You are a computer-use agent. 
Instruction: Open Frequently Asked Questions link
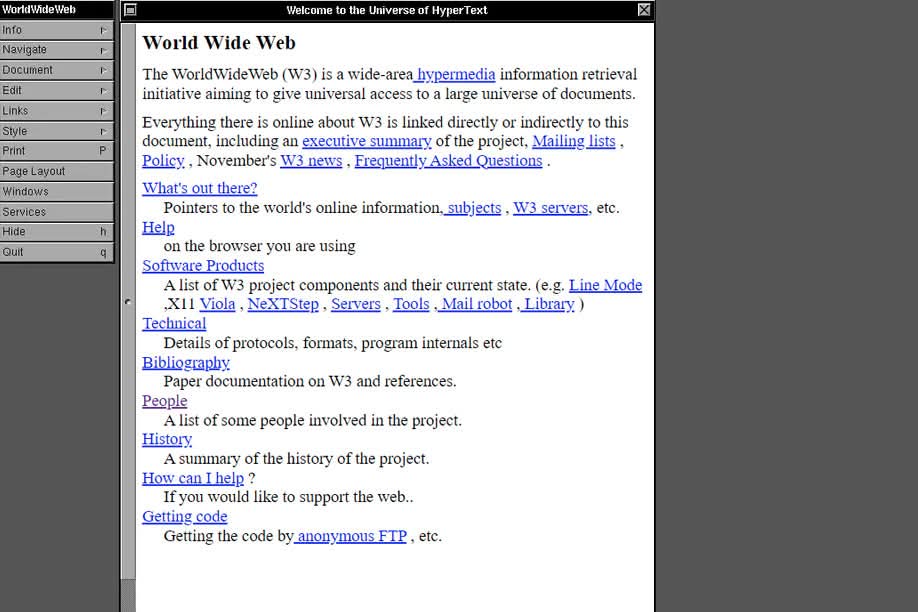tap(448, 160)
